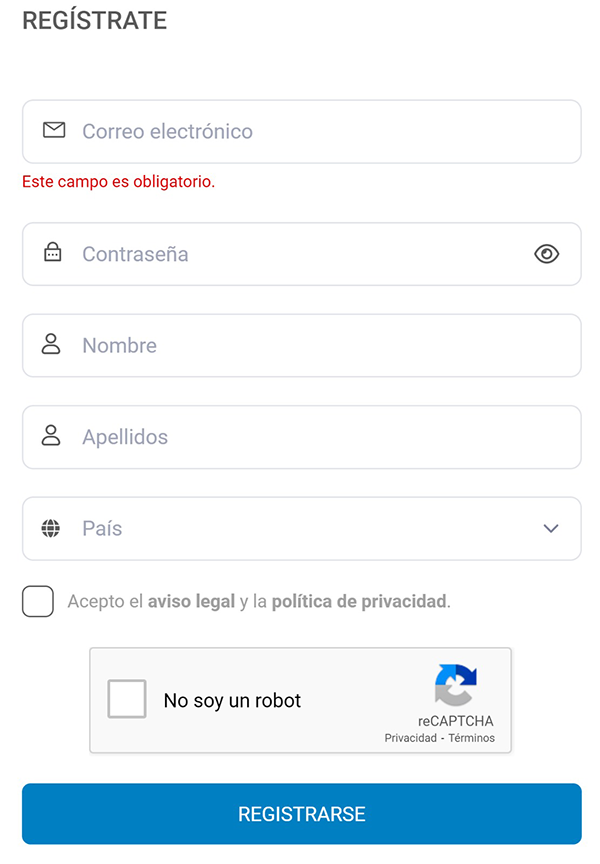Expand the country selector chevron

549,528
